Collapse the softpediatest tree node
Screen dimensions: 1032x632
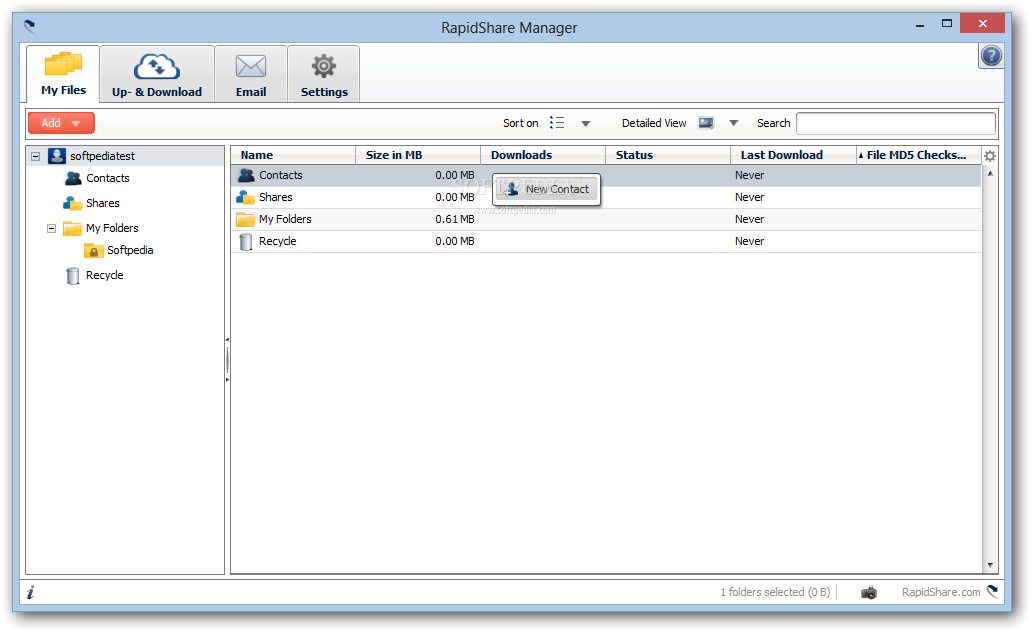coord(36,156)
